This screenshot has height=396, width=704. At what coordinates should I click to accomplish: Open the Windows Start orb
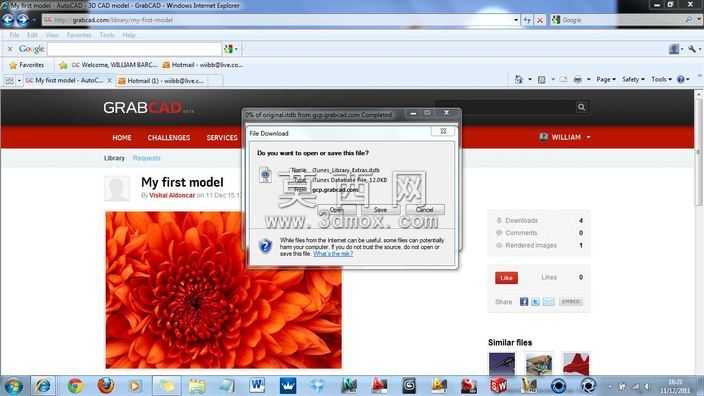(x=13, y=386)
